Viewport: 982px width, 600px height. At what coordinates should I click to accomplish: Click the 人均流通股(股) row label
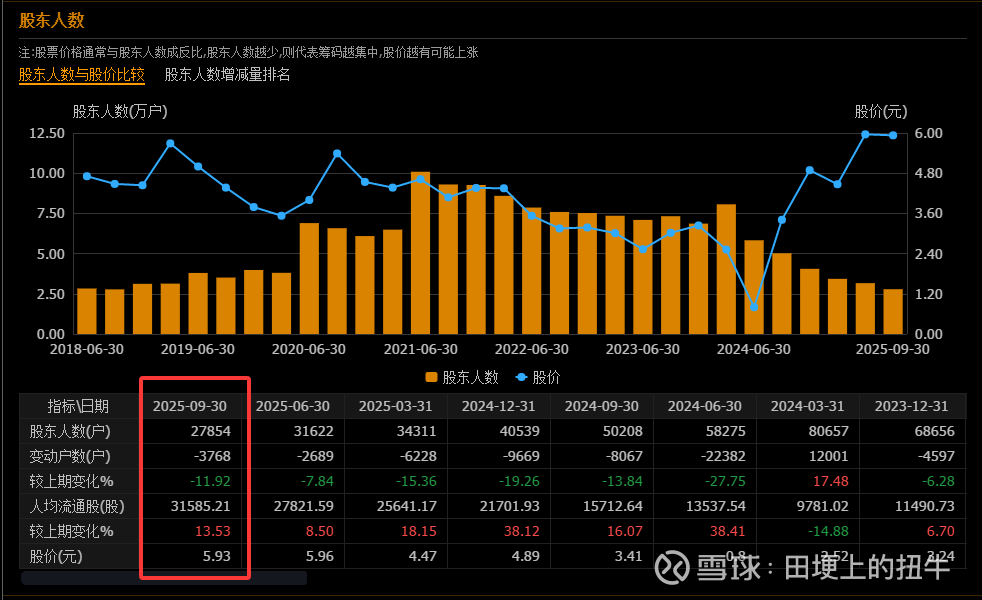tap(76, 506)
